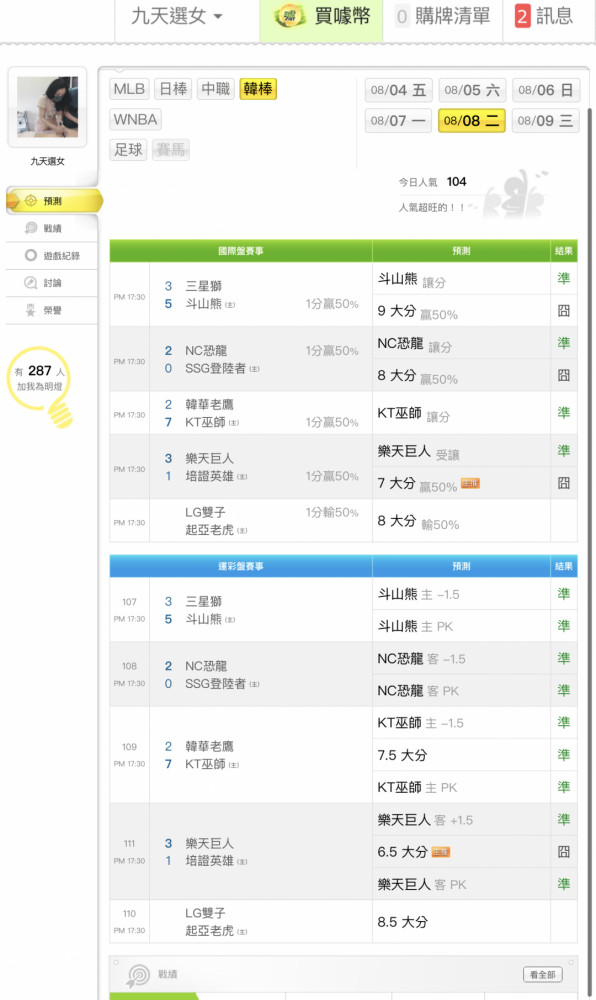Select the MLB league tab
The width and height of the screenshot is (596, 1000).
(x=129, y=89)
